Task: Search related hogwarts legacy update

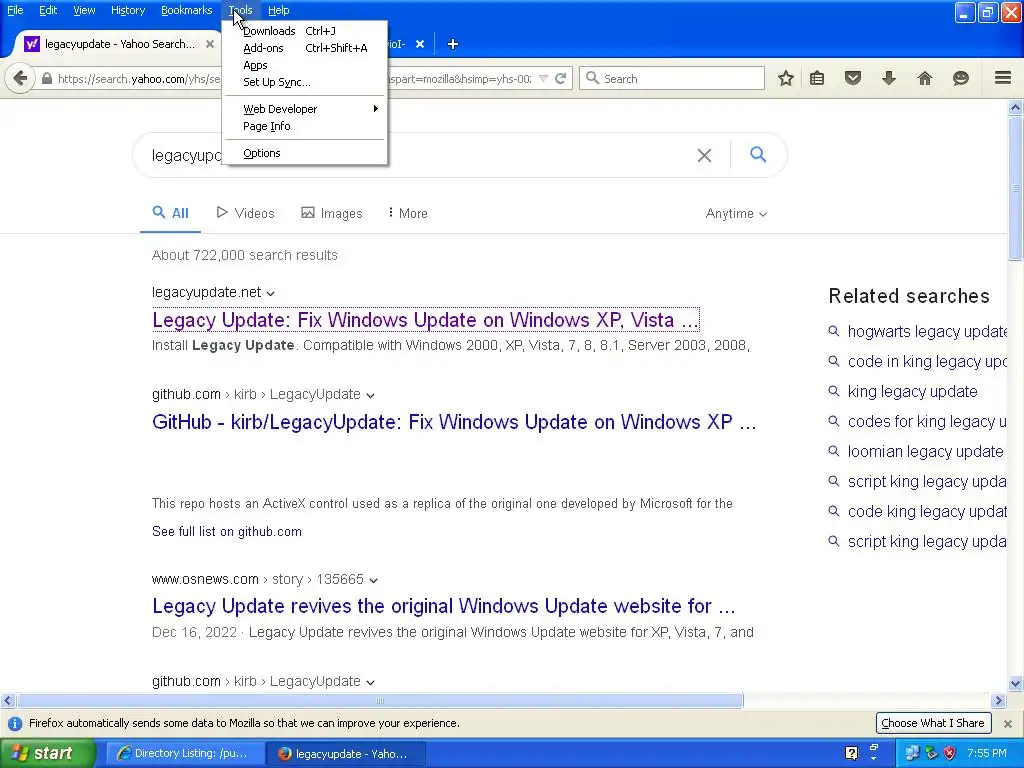Action: tap(927, 332)
